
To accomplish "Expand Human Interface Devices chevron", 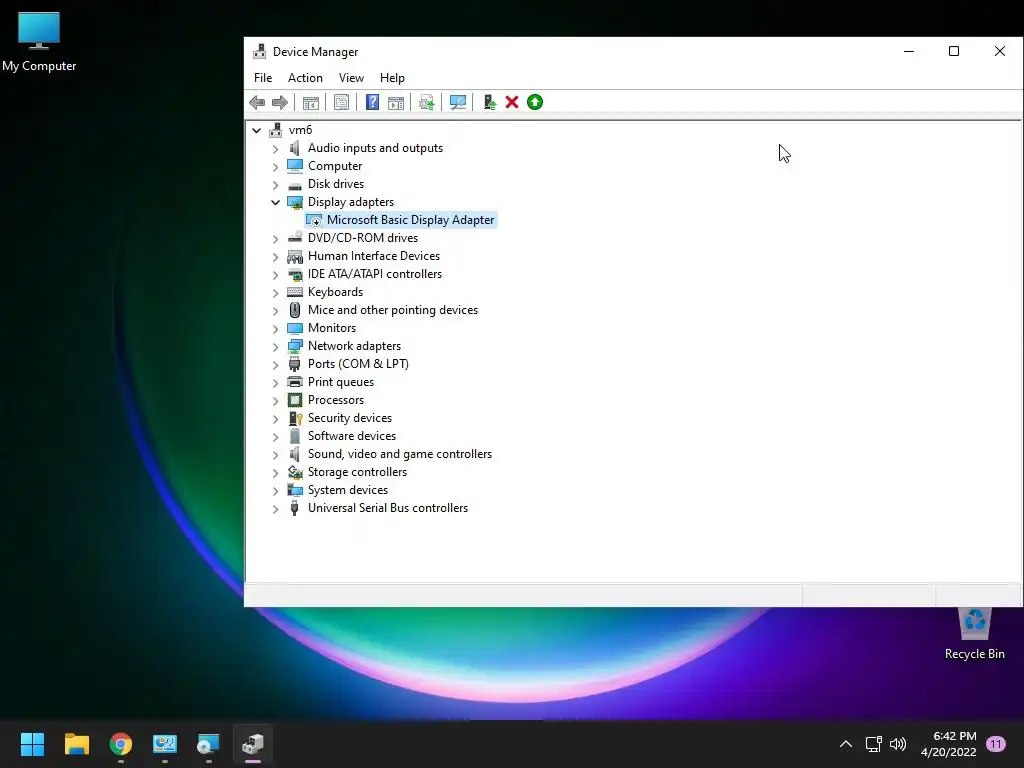I will (276, 257).
